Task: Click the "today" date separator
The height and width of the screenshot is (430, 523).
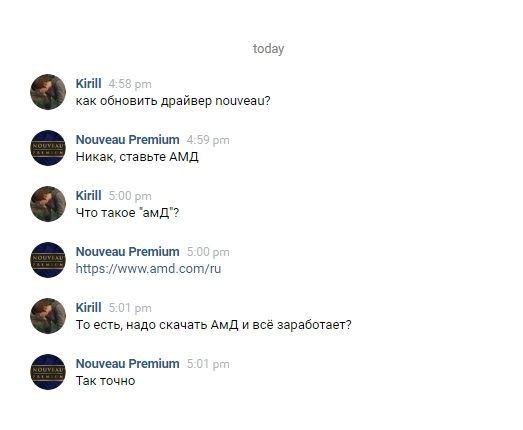Action: point(269,49)
